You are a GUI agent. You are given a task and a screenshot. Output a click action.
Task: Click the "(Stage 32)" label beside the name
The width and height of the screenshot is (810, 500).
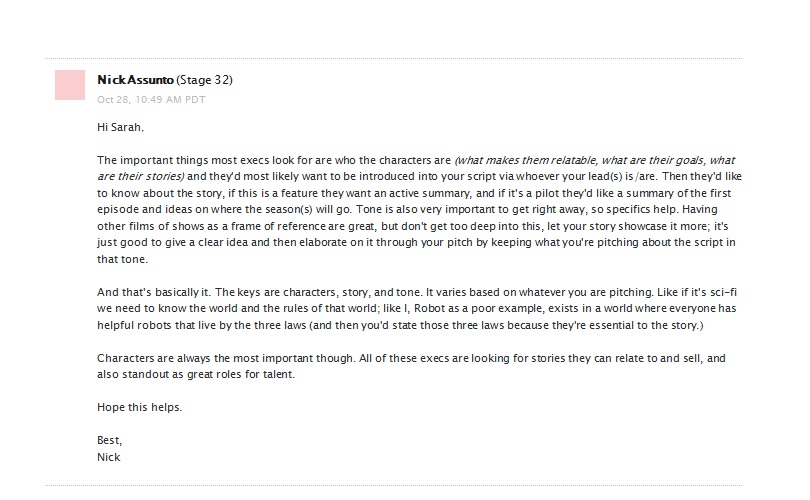click(x=205, y=80)
